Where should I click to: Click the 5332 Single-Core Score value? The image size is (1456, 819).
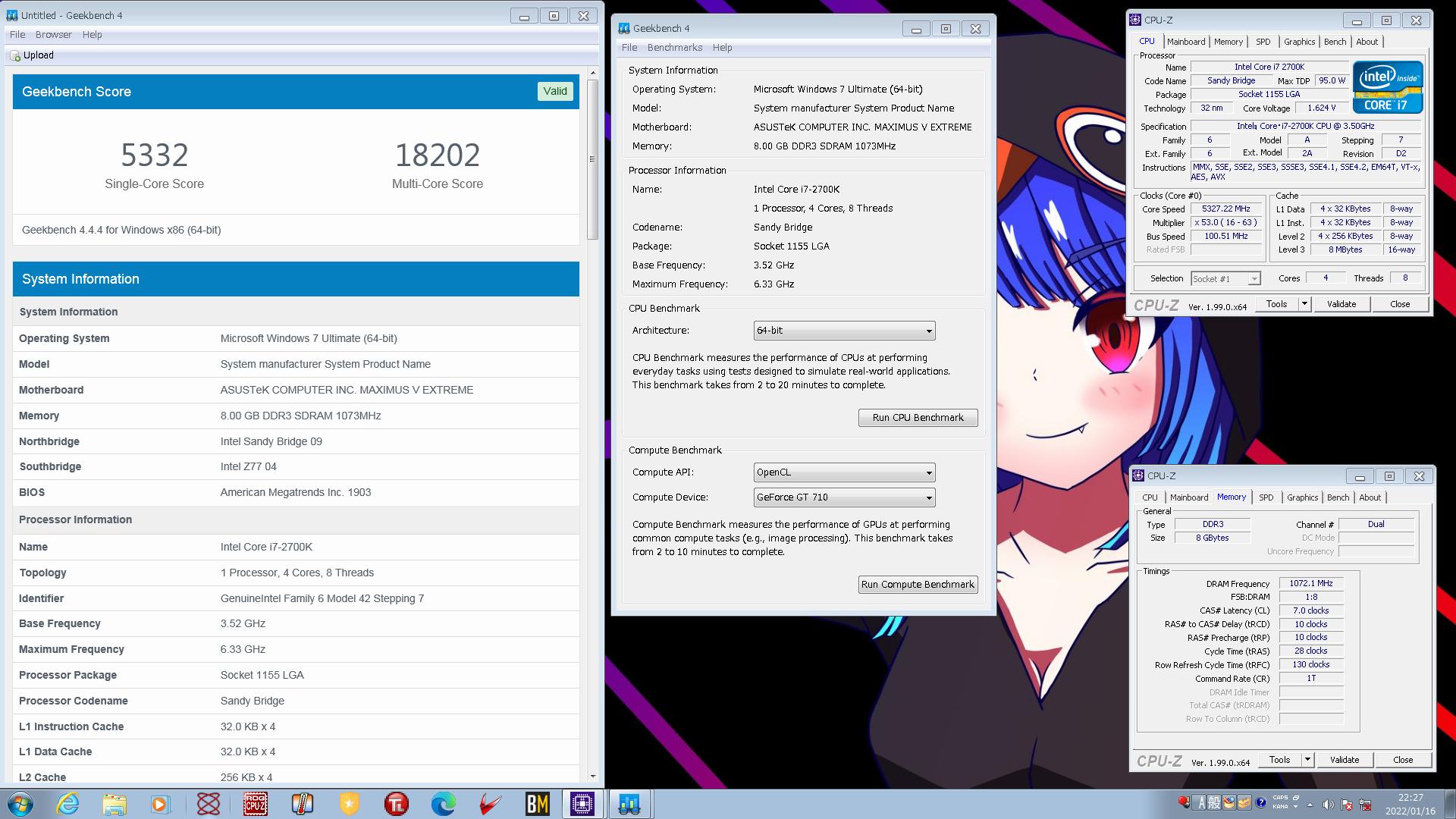[155, 155]
